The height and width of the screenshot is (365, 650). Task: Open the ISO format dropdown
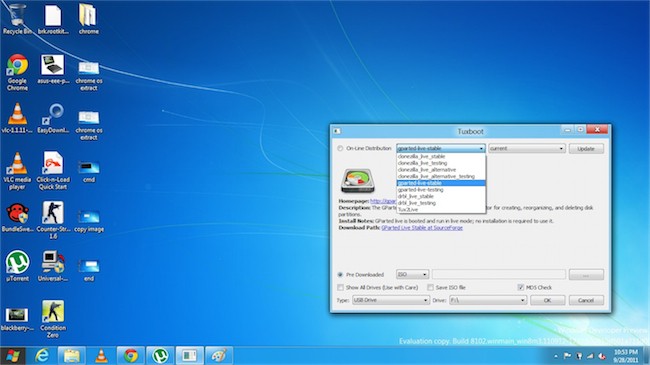pyautogui.click(x=412, y=275)
